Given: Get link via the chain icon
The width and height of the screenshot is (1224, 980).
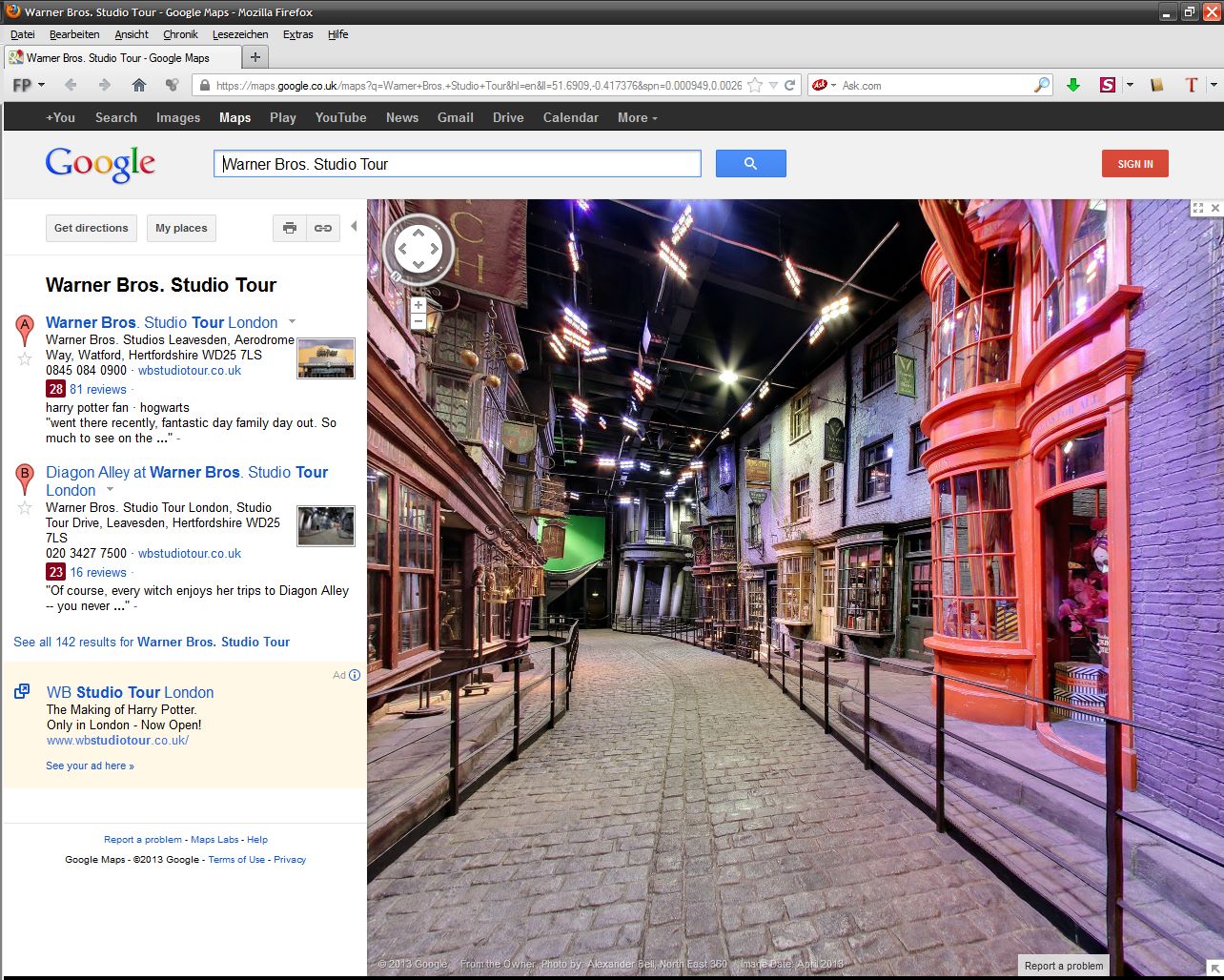Looking at the screenshot, I should point(323,228).
